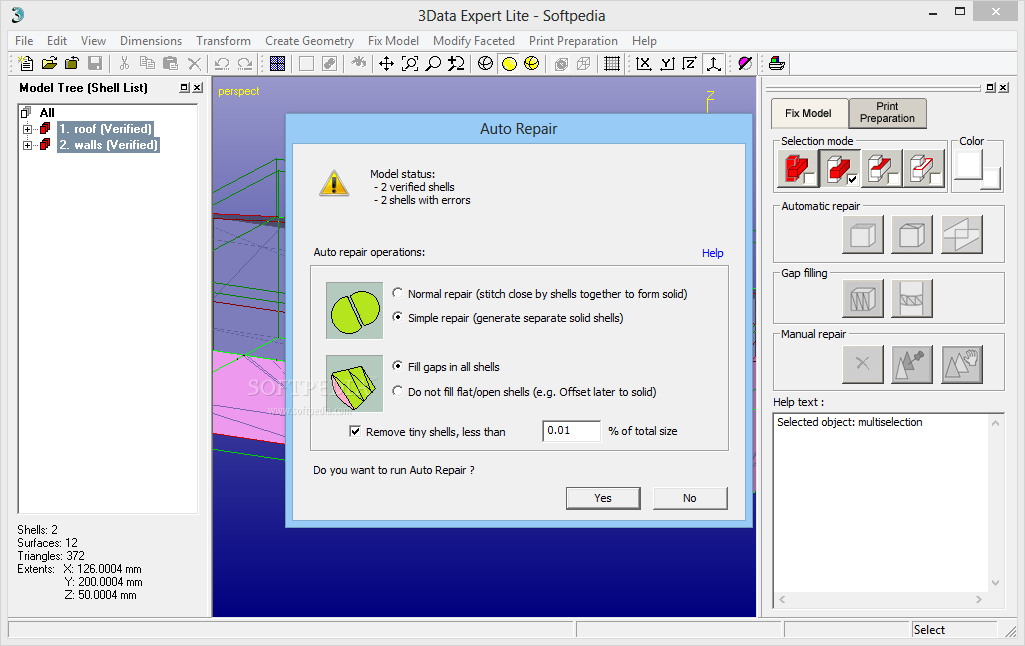Click the Delete X toolbar icon
1025x646 pixels.
[x=194, y=63]
